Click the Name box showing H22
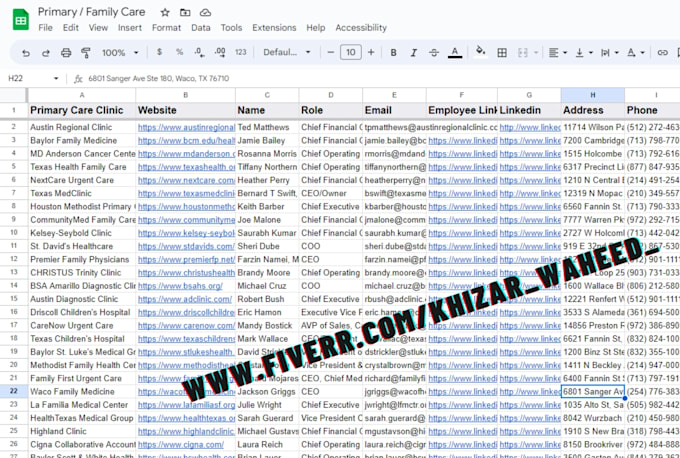The height and width of the screenshot is (458, 680). 28,79
